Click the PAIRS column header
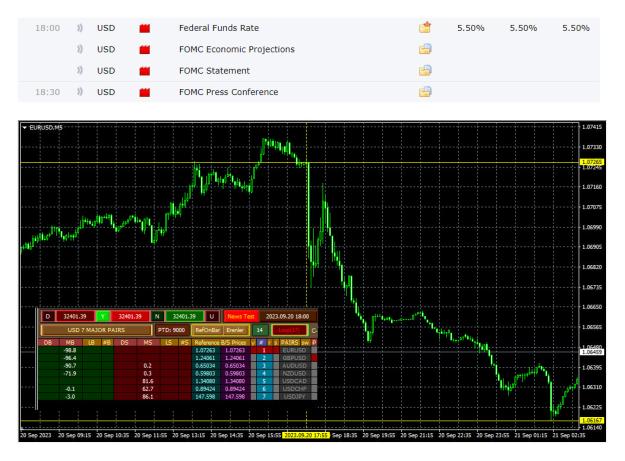Screen dimensions: 625x461 [290, 343]
